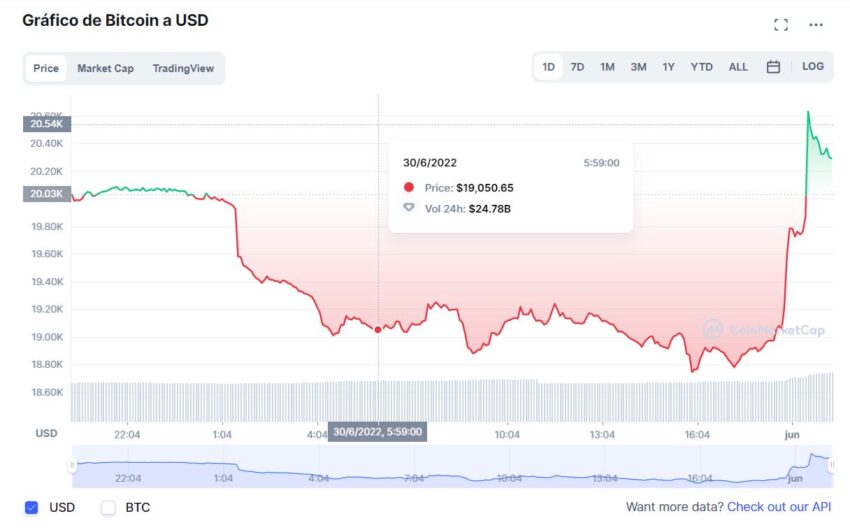Switch to the Market Cap tab
Image resolution: width=850 pixels, height=530 pixels.
(105, 68)
